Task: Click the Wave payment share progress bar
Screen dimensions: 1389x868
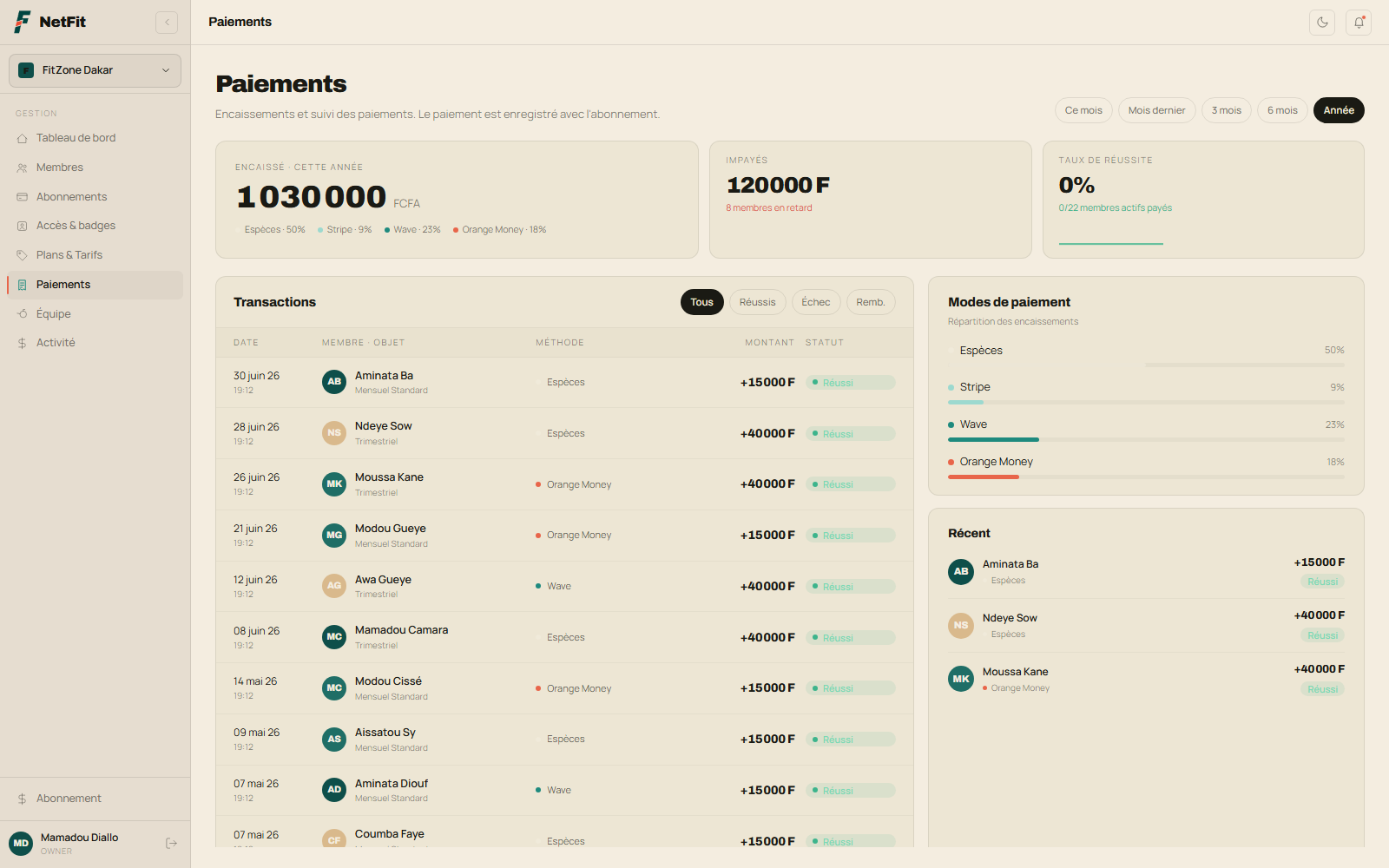Action: tap(1146, 440)
